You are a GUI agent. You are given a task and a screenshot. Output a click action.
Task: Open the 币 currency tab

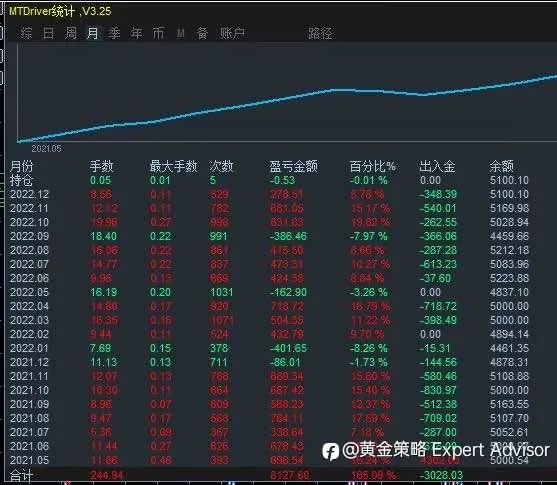(158, 34)
